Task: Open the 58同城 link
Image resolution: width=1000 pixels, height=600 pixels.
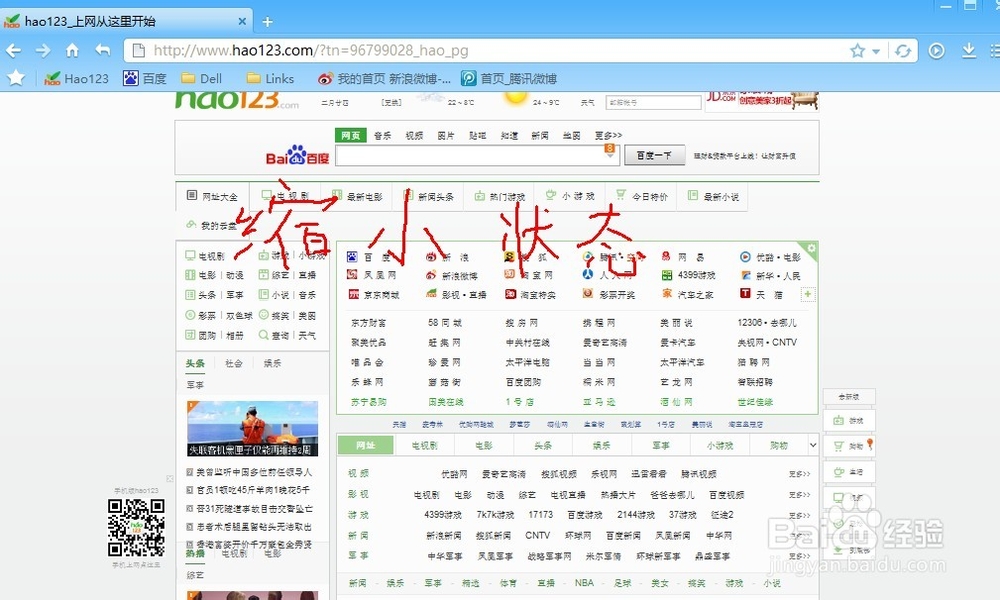Action: click(445, 323)
